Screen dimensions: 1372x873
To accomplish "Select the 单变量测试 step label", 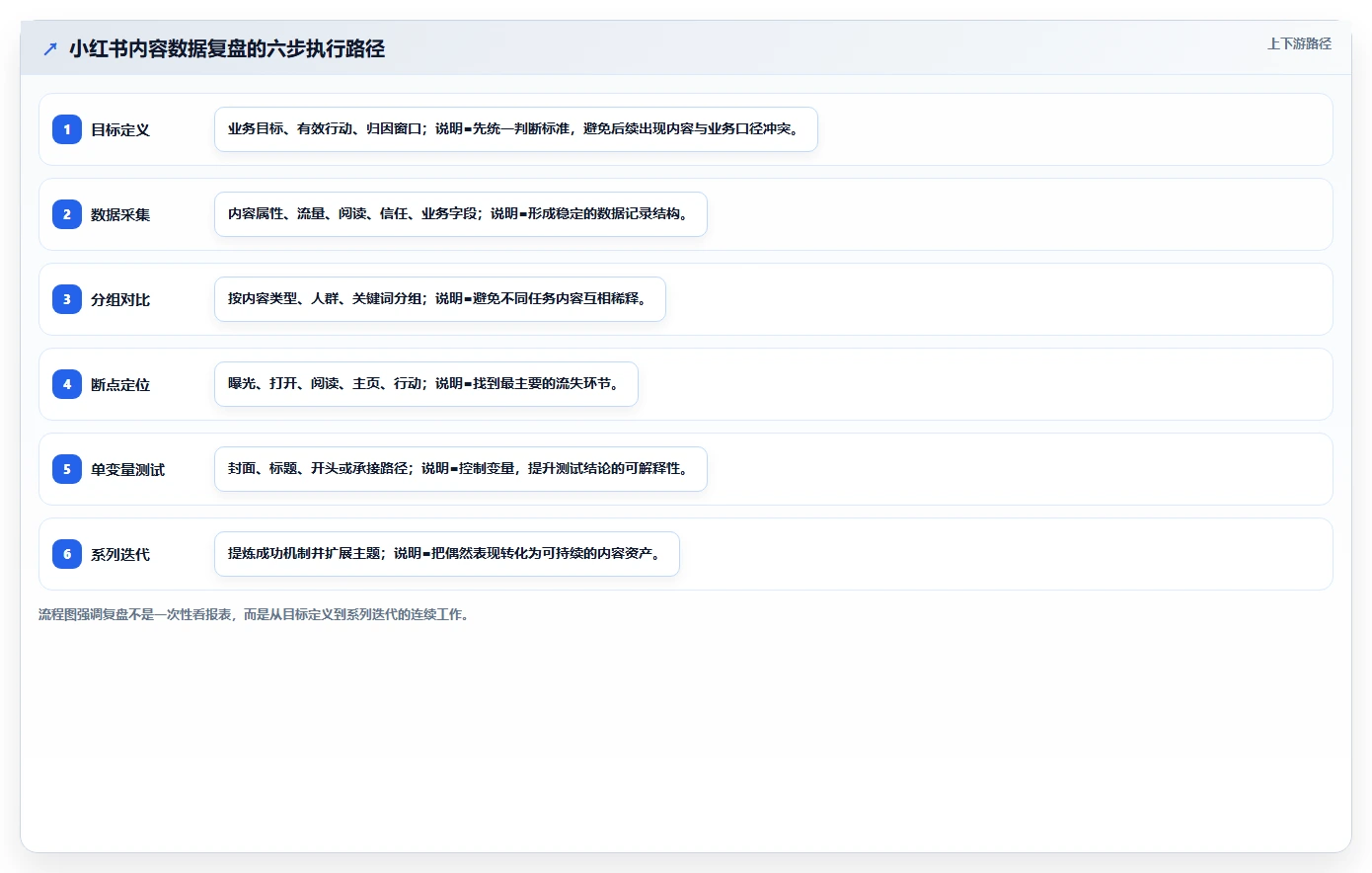I will pos(127,470).
